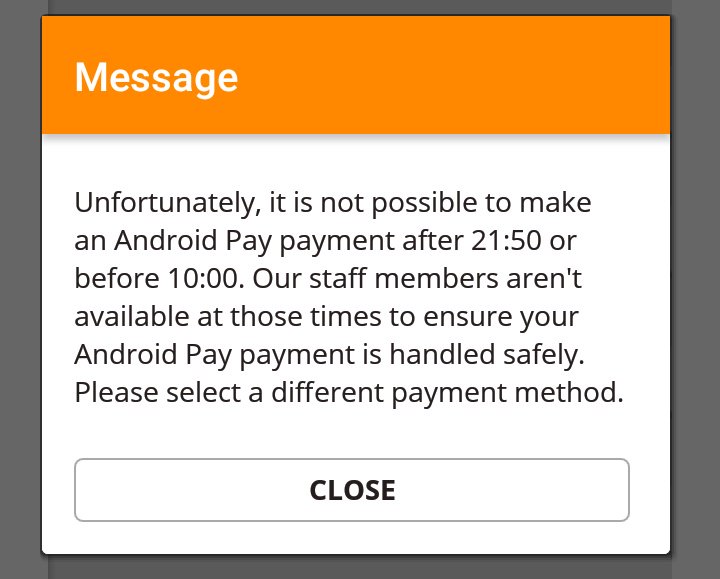Click the dimmed backdrop right of dialog
This screenshot has height=579, width=720.
[x=695, y=289]
